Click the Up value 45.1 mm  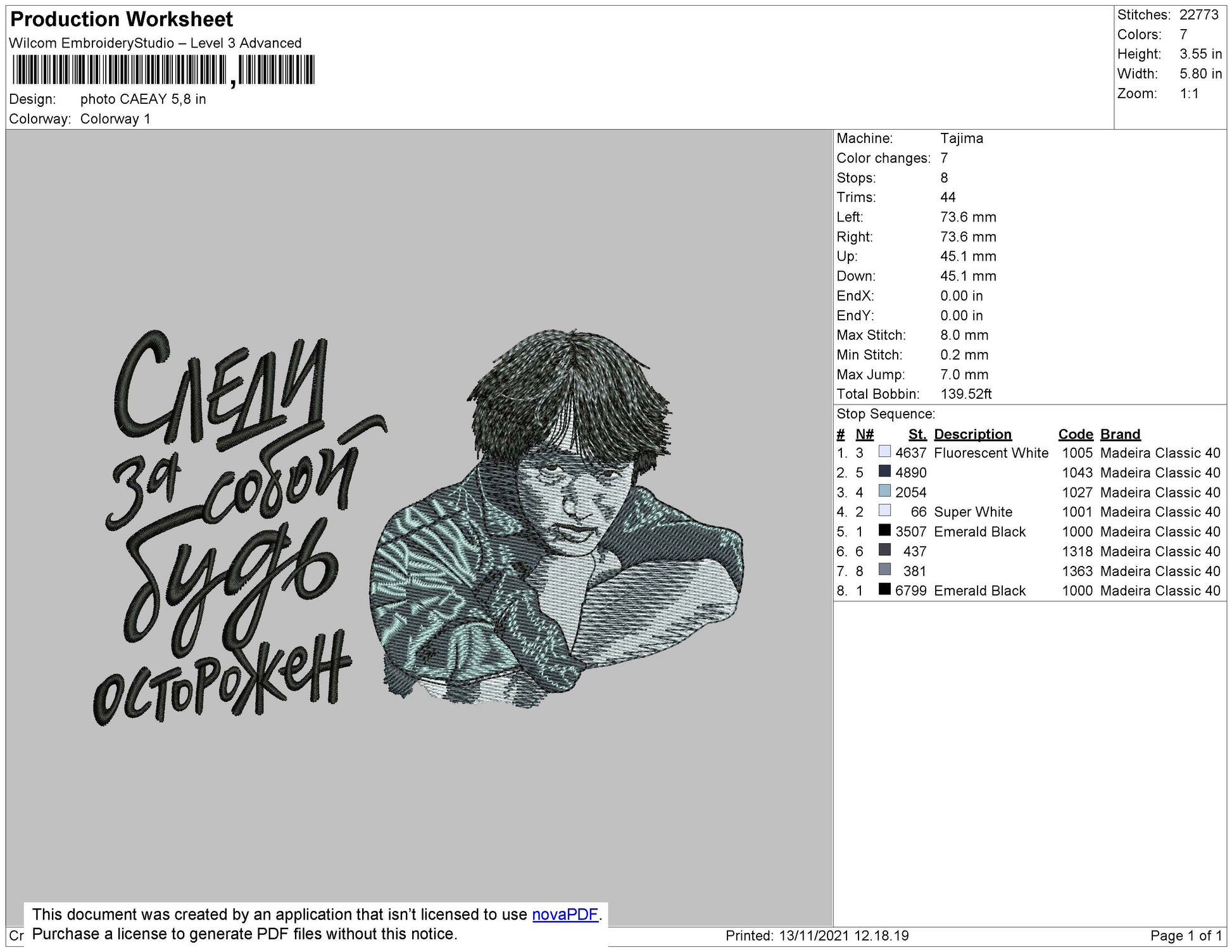[x=968, y=256]
